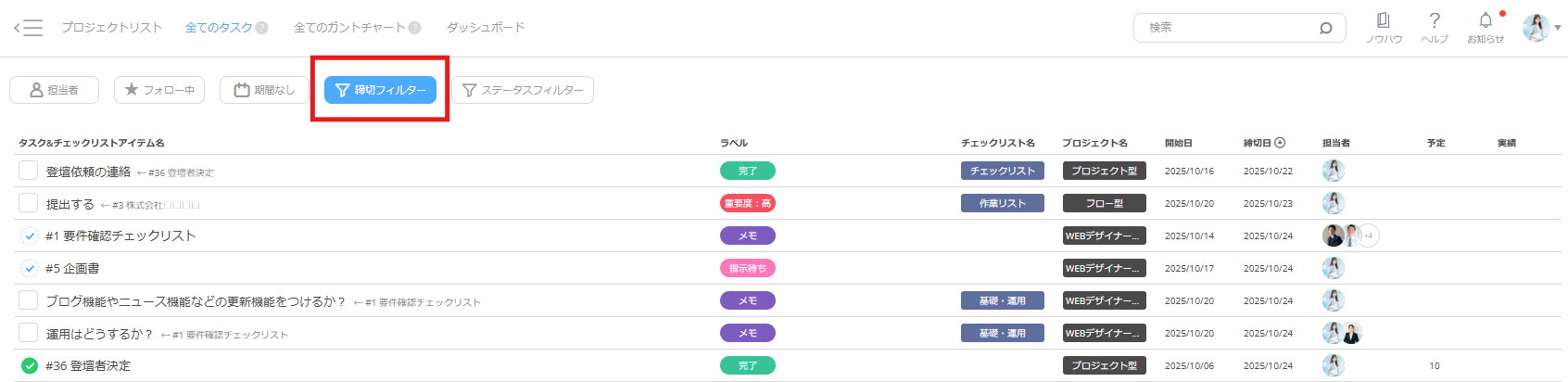Viewport: 1568px width, 382px height.
Task: Uncheck the completed #36 登壇者決定 task
Action: (x=29, y=365)
